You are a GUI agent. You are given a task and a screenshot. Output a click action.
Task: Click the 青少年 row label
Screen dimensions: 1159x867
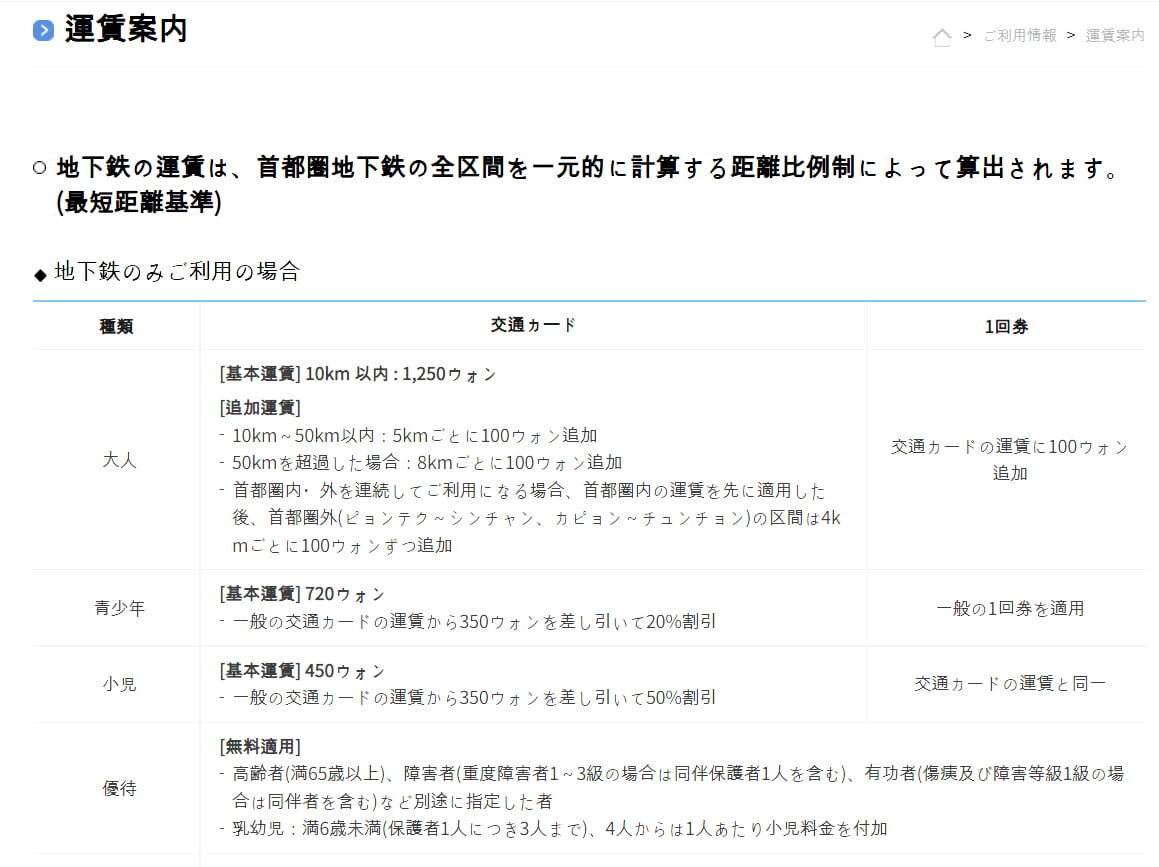coord(119,608)
